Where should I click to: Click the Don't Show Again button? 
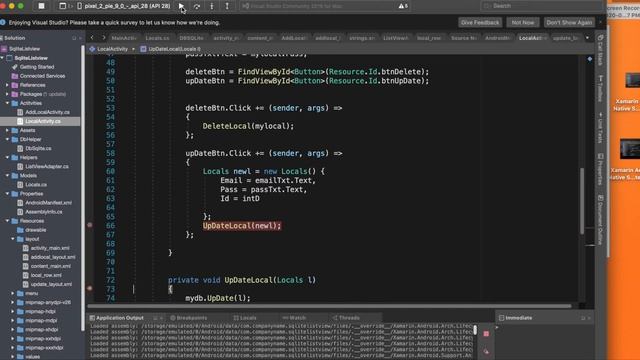(x=569, y=22)
